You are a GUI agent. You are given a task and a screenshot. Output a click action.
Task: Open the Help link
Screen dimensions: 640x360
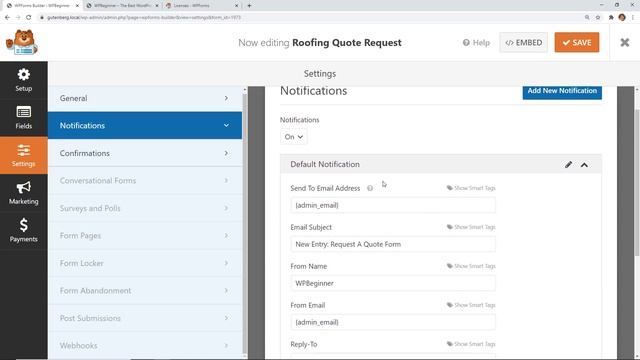tap(476, 42)
